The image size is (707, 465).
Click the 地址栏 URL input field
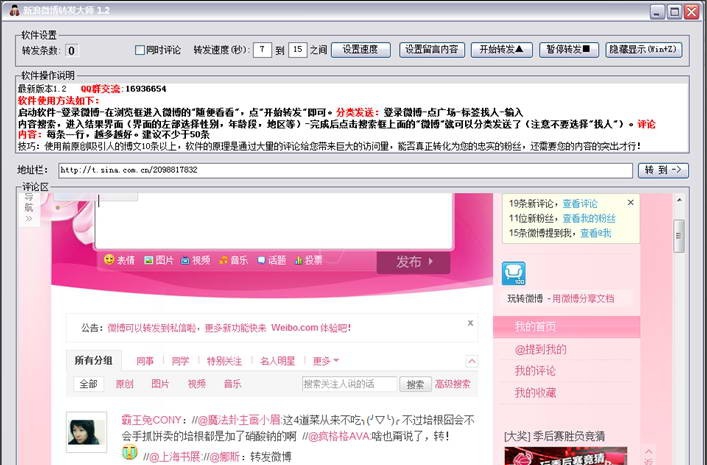[x=345, y=170]
